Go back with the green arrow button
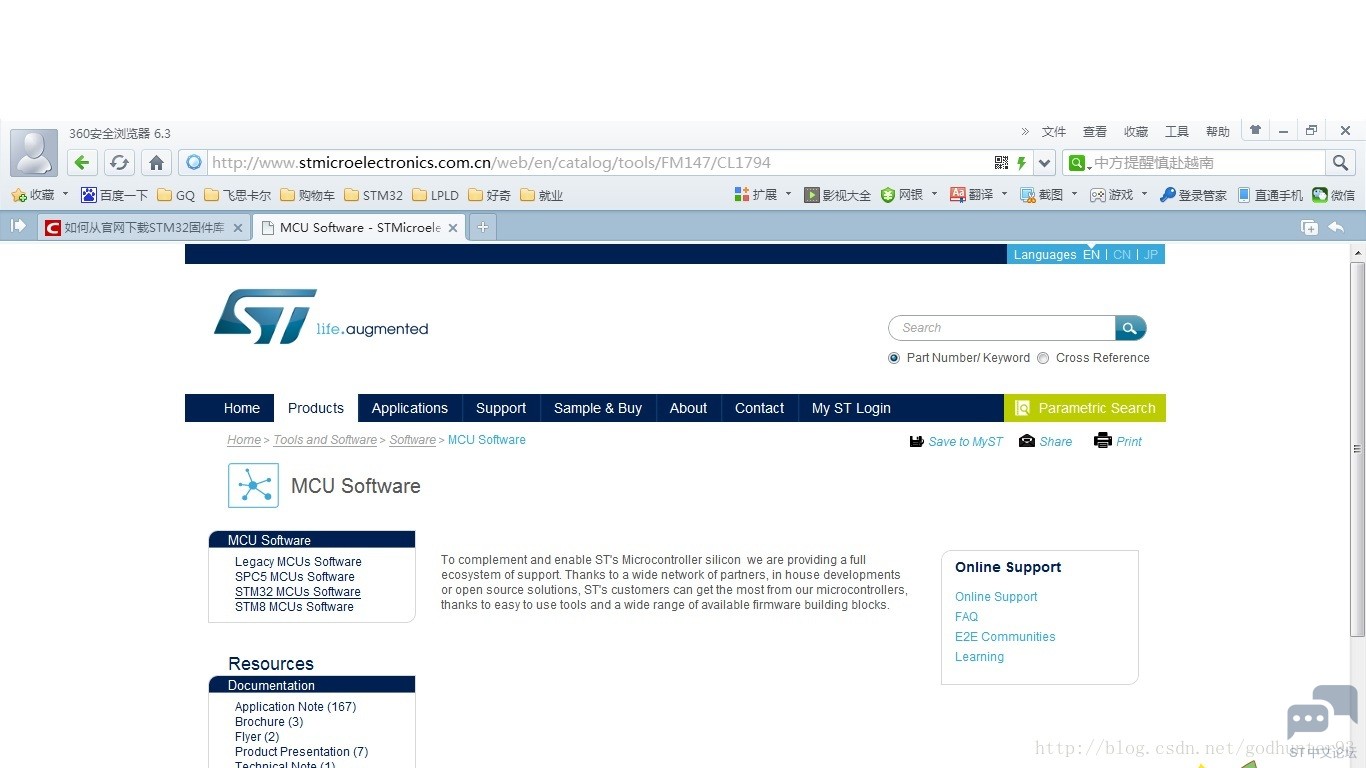The height and width of the screenshot is (768, 1366). tap(82, 163)
